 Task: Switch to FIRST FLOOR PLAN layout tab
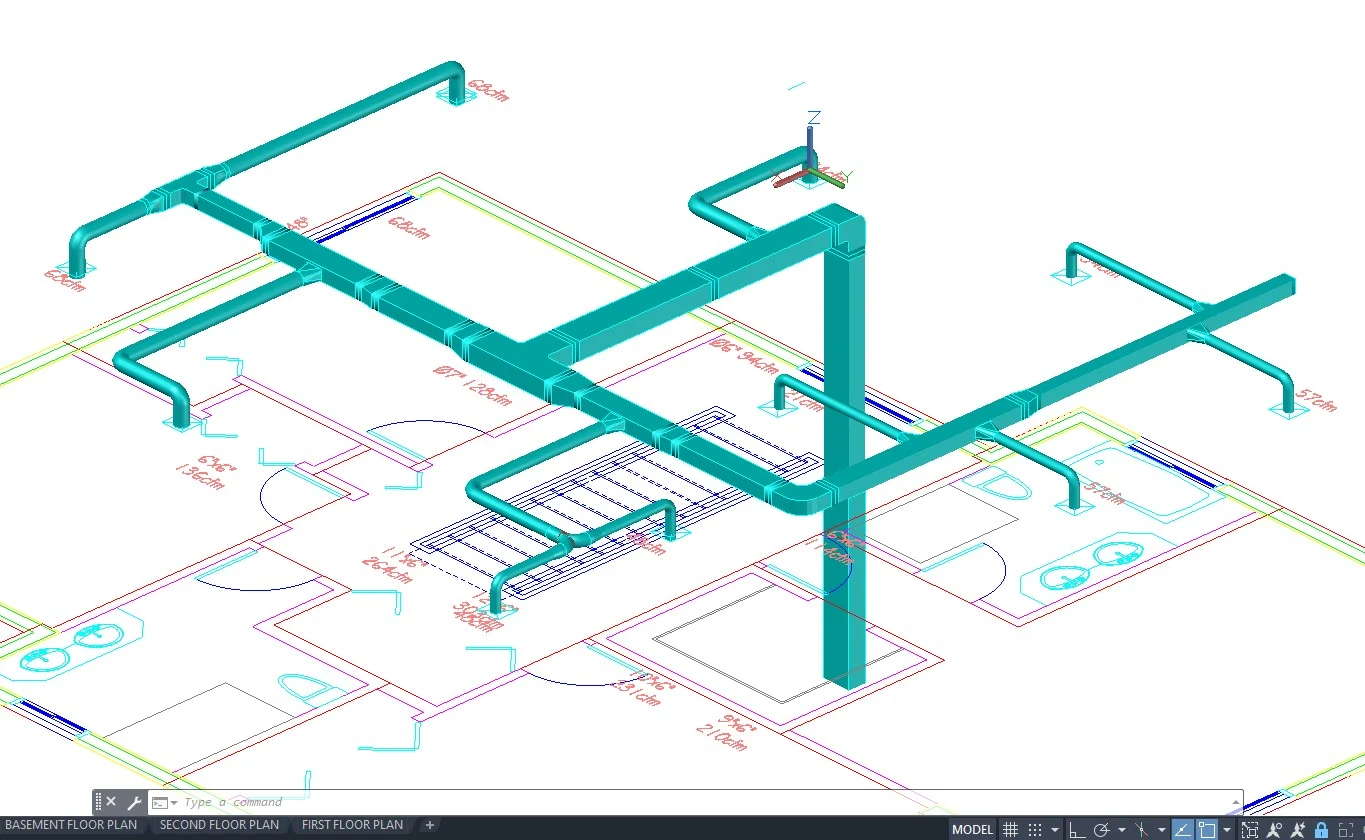[x=352, y=826]
